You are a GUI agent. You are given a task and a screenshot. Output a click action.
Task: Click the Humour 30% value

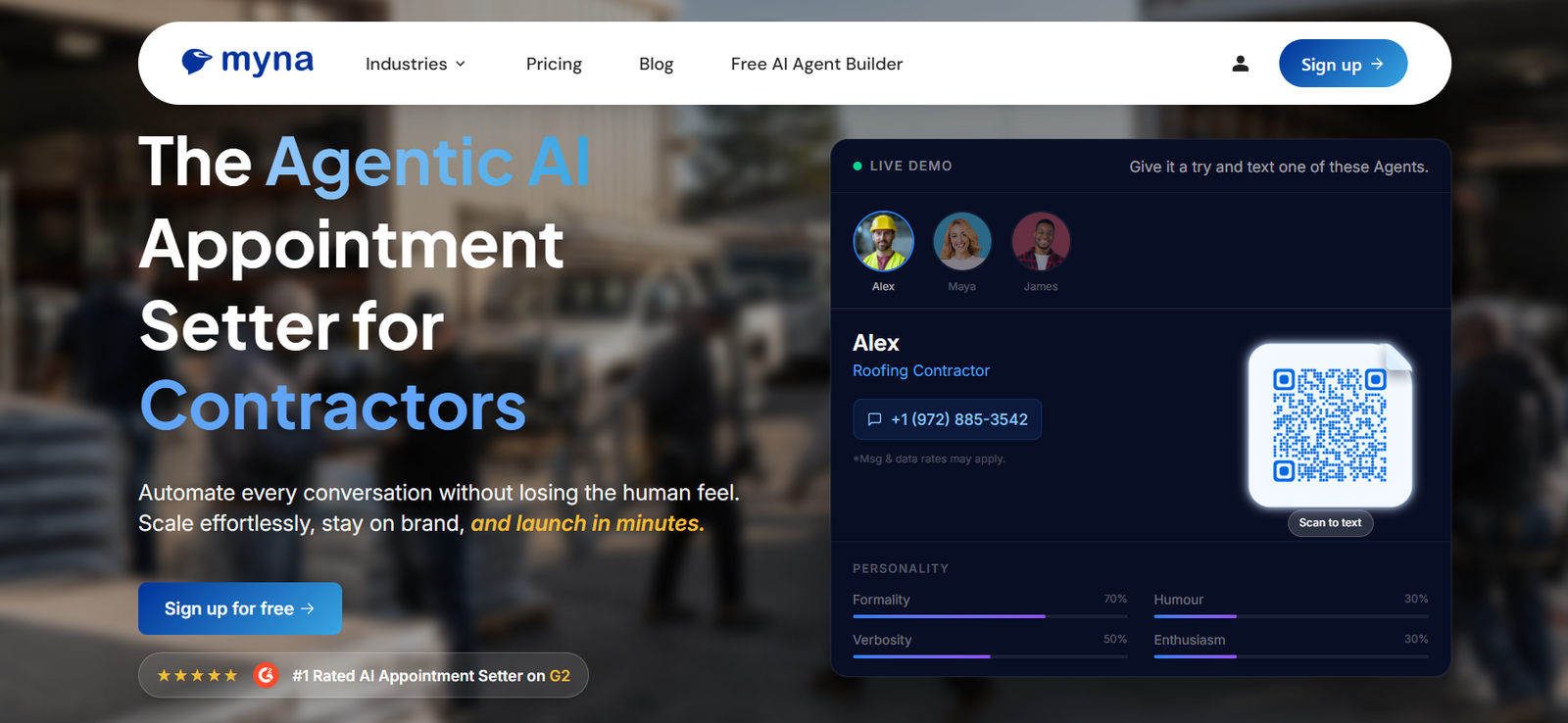click(x=1416, y=599)
